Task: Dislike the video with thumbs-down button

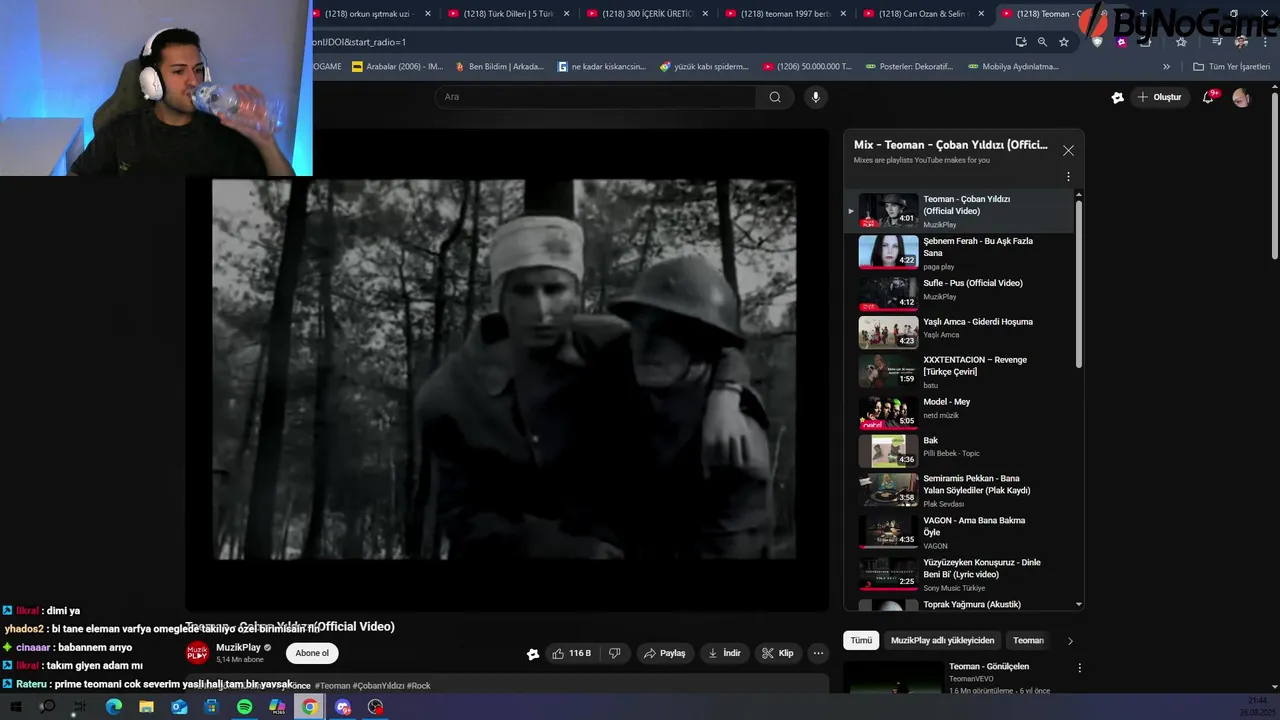Action: (x=615, y=653)
